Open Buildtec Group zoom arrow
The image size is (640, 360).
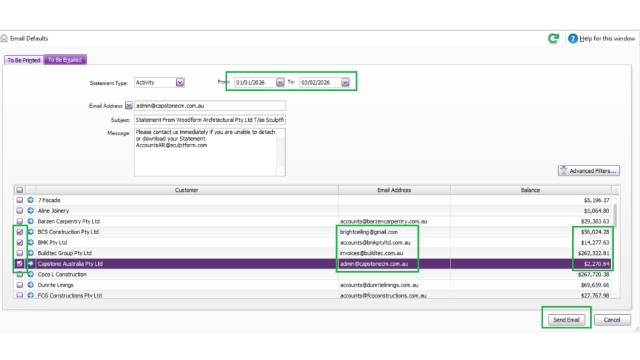pyautogui.click(x=31, y=253)
